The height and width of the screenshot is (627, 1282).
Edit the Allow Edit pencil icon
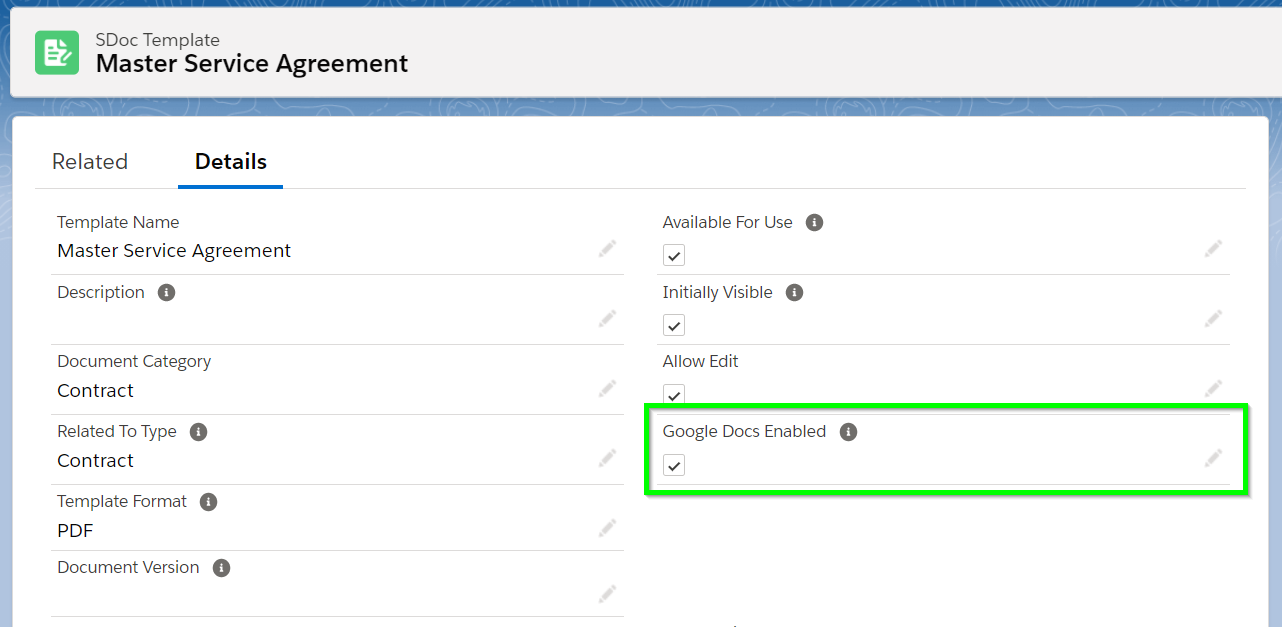point(1213,389)
